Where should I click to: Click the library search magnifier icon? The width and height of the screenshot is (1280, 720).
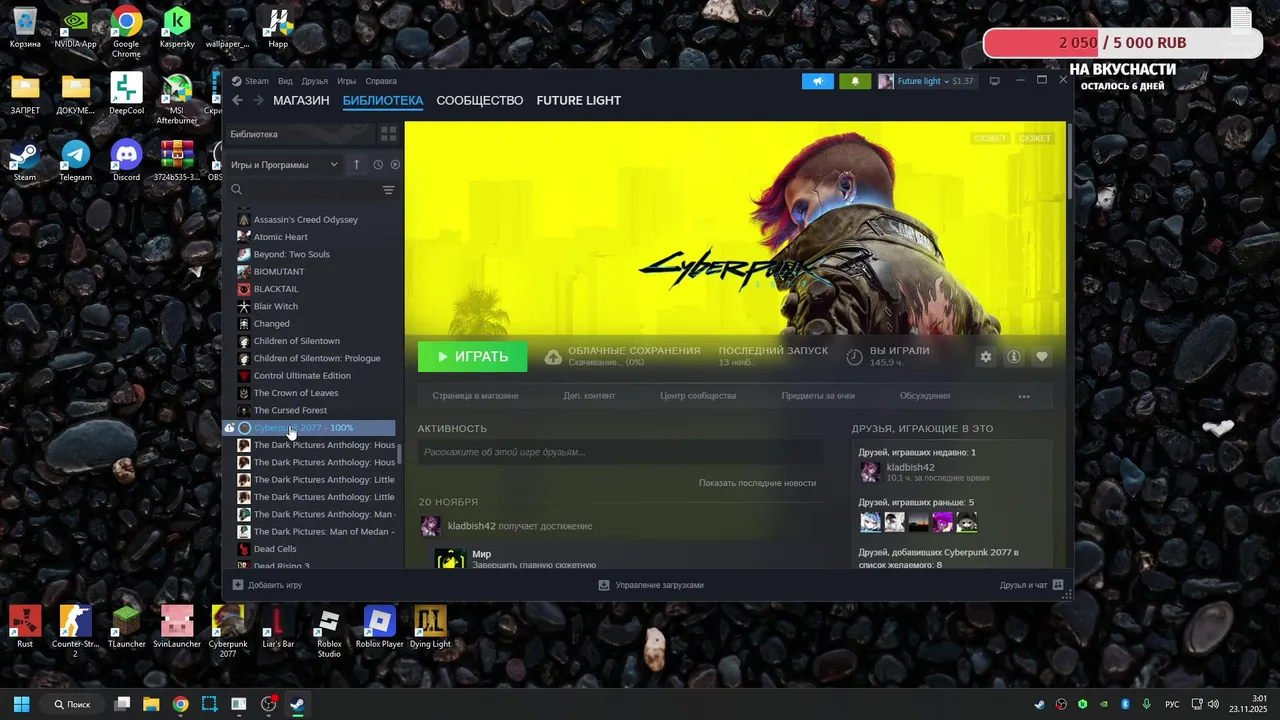click(237, 189)
